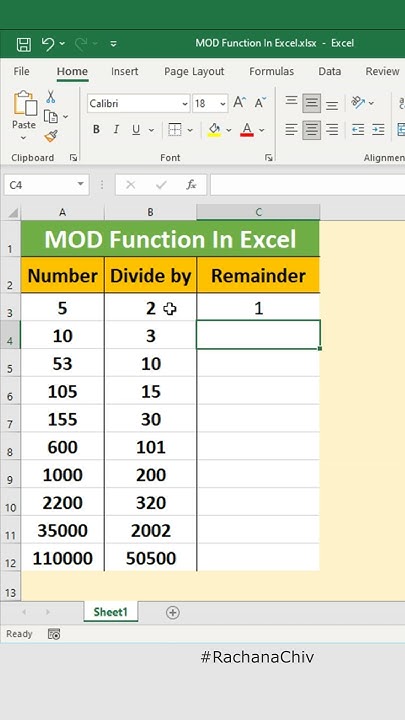
Task: Expand the Fill Color palette arrow
Action: pos(229,130)
